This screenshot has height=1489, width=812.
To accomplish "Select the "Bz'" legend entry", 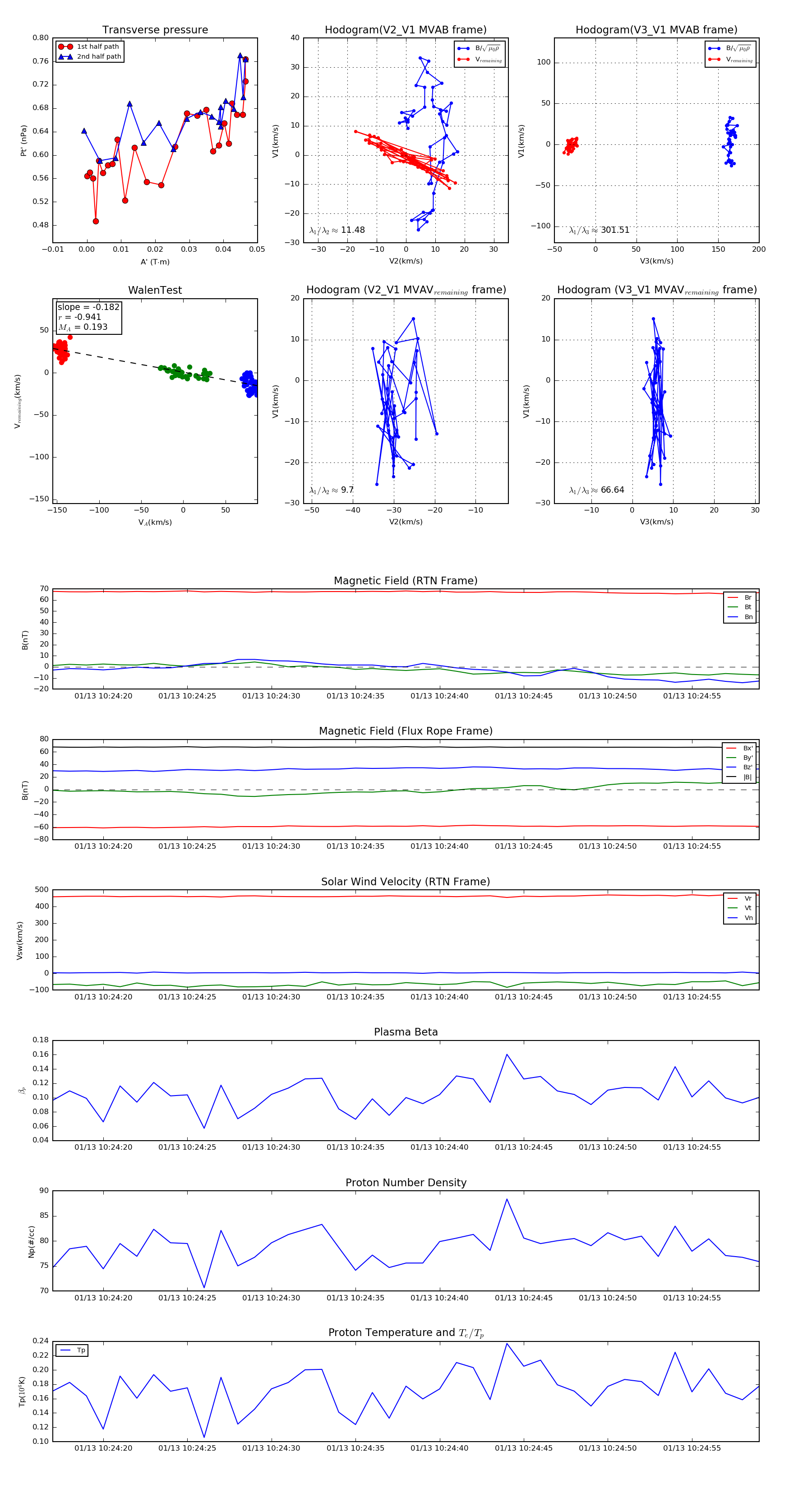I will (x=739, y=767).
